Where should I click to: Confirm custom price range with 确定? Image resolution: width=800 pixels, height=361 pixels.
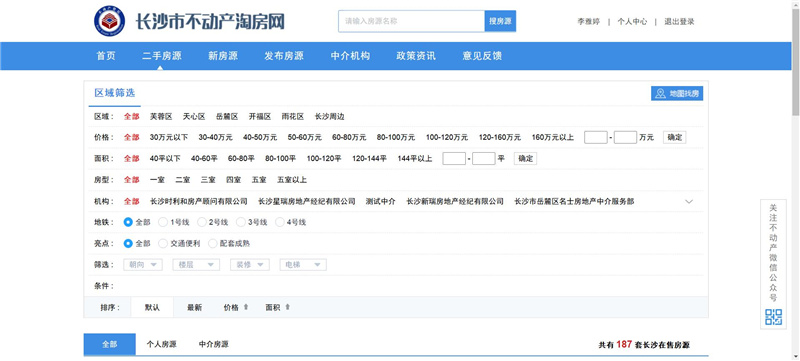[x=674, y=137]
